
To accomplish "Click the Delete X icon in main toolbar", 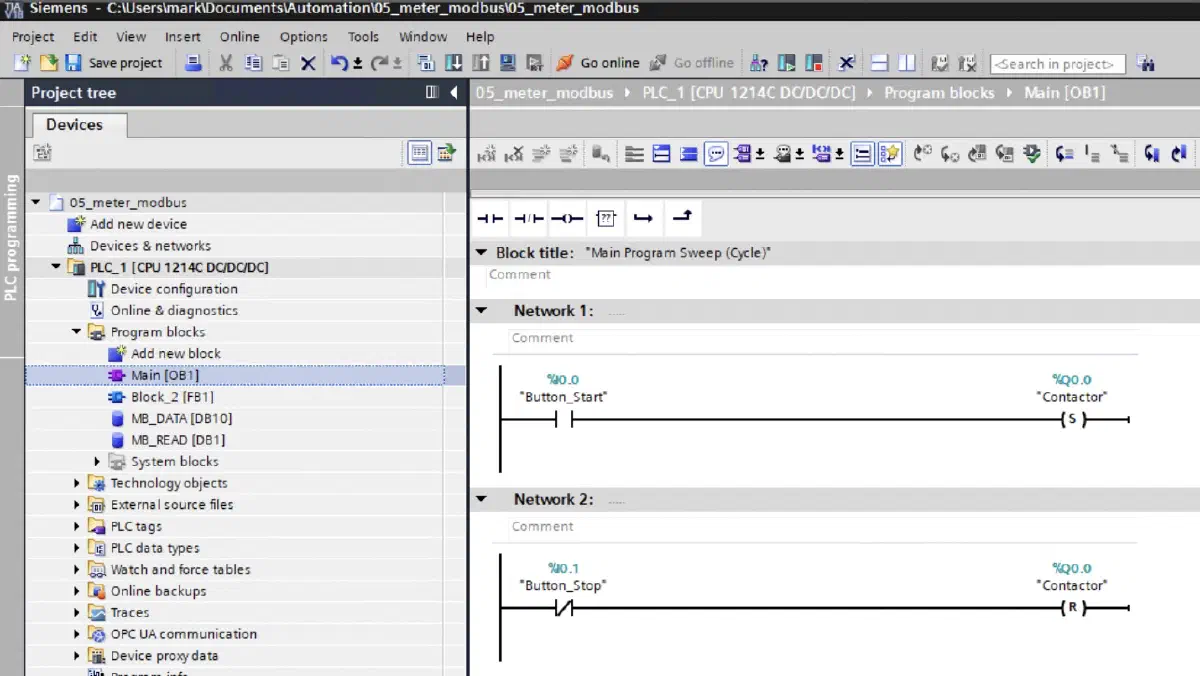I will tap(308, 63).
